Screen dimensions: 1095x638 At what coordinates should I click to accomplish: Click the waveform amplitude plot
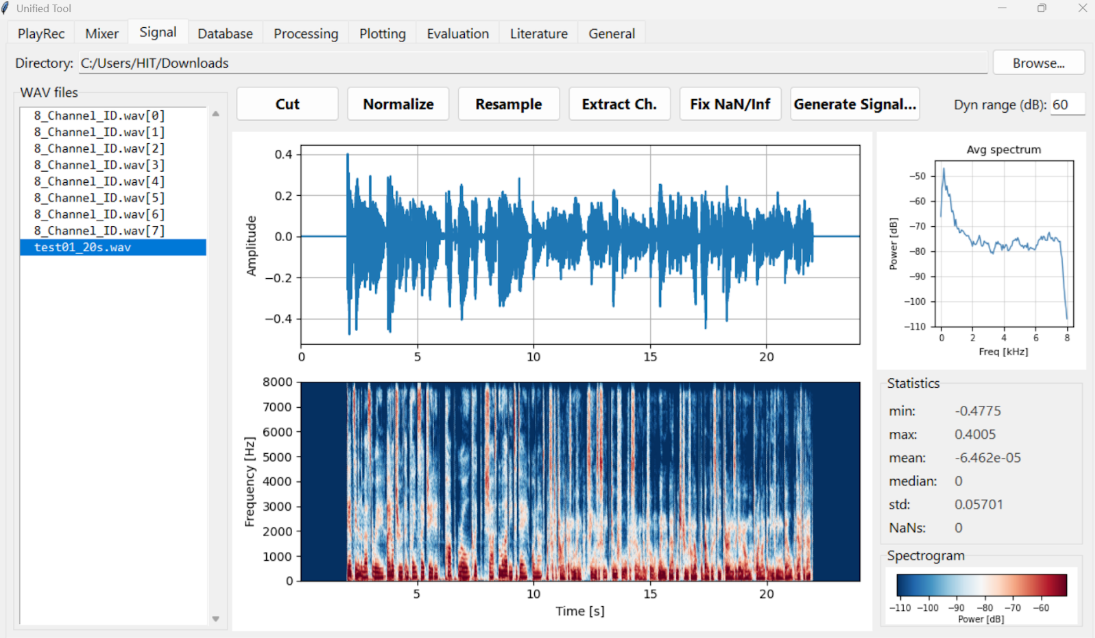point(580,244)
